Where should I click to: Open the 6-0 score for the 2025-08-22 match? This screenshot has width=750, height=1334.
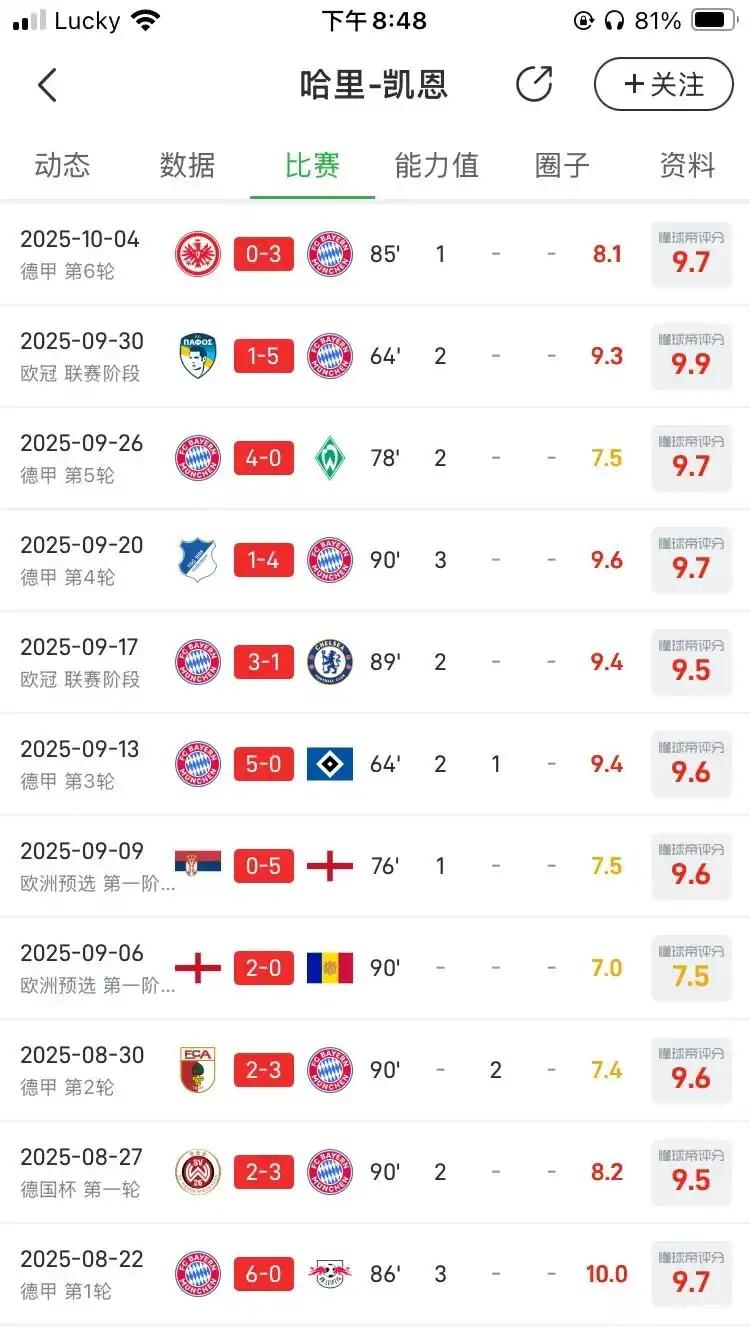[264, 1274]
